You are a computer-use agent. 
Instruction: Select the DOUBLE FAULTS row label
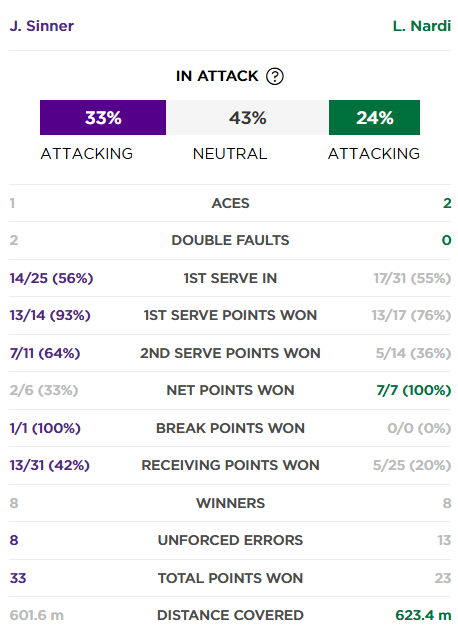(230, 240)
